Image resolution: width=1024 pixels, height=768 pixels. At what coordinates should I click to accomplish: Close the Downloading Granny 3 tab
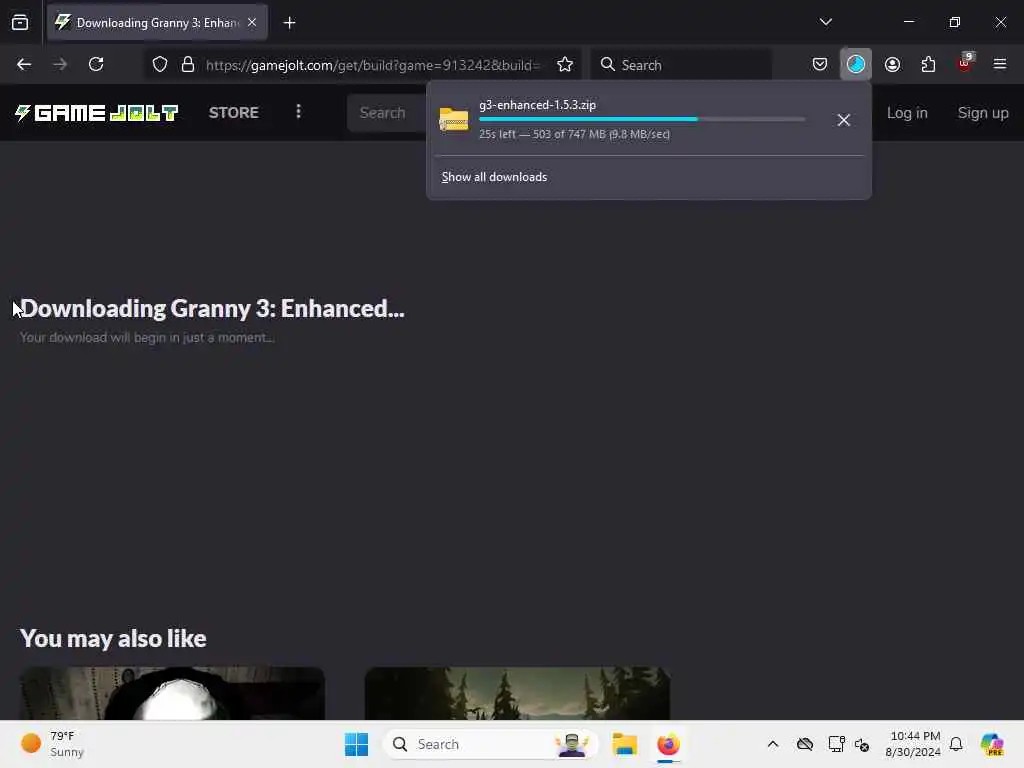click(251, 22)
